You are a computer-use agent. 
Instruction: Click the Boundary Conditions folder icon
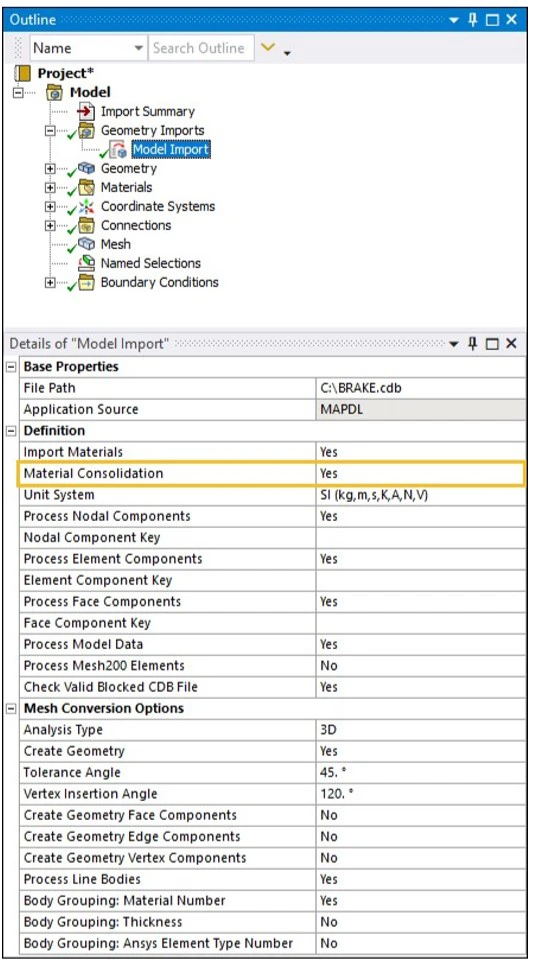click(x=86, y=282)
